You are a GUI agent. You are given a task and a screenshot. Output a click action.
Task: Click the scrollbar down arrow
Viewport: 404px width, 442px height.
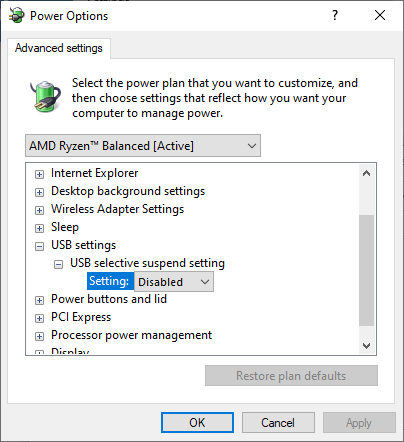[x=366, y=346]
